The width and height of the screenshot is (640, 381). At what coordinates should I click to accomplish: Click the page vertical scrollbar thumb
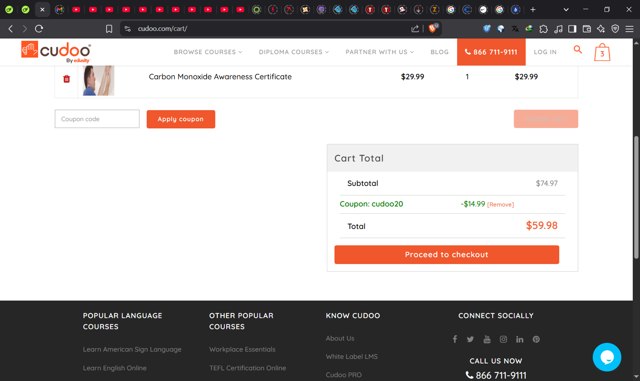click(x=636, y=197)
